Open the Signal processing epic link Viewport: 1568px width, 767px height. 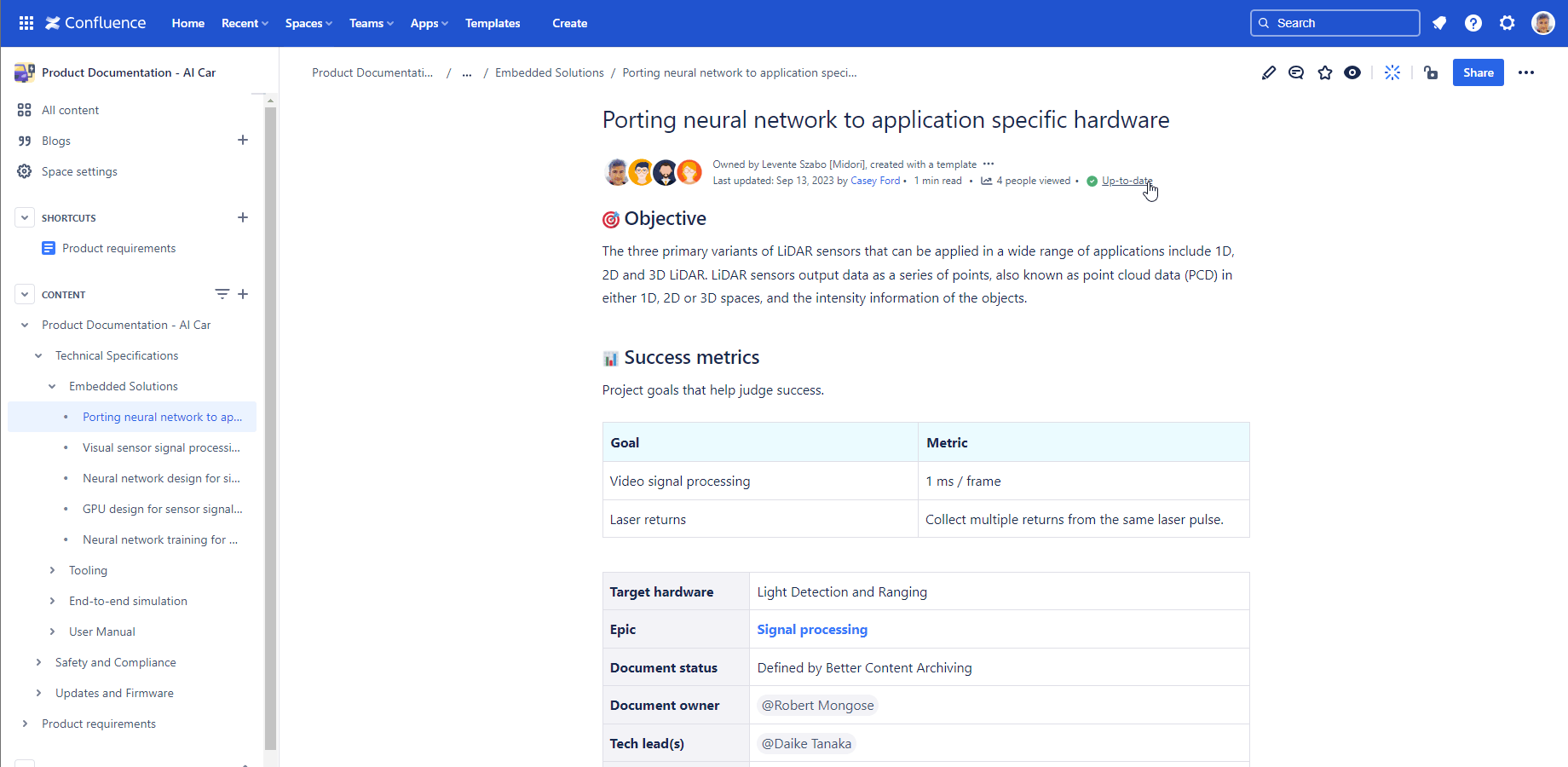click(x=811, y=629)
